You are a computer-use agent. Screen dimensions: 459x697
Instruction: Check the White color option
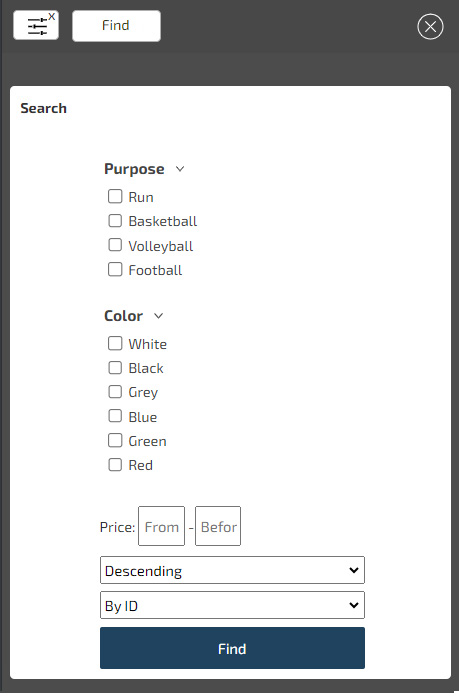115,343
